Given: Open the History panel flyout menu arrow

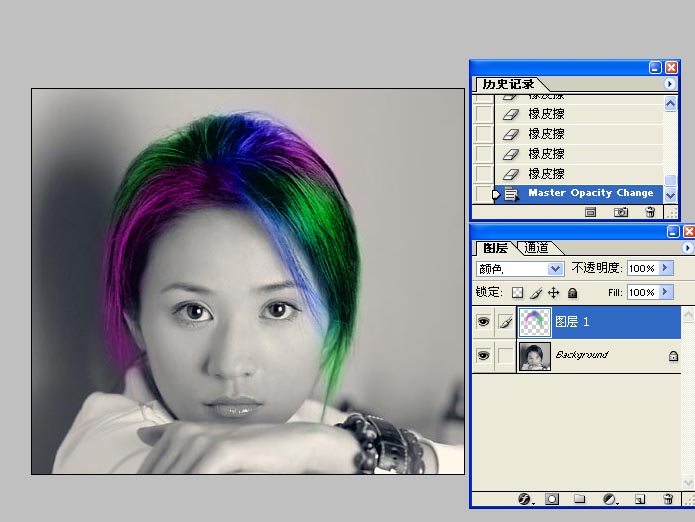Looking at the screenshot, I should tap(670, 84).
